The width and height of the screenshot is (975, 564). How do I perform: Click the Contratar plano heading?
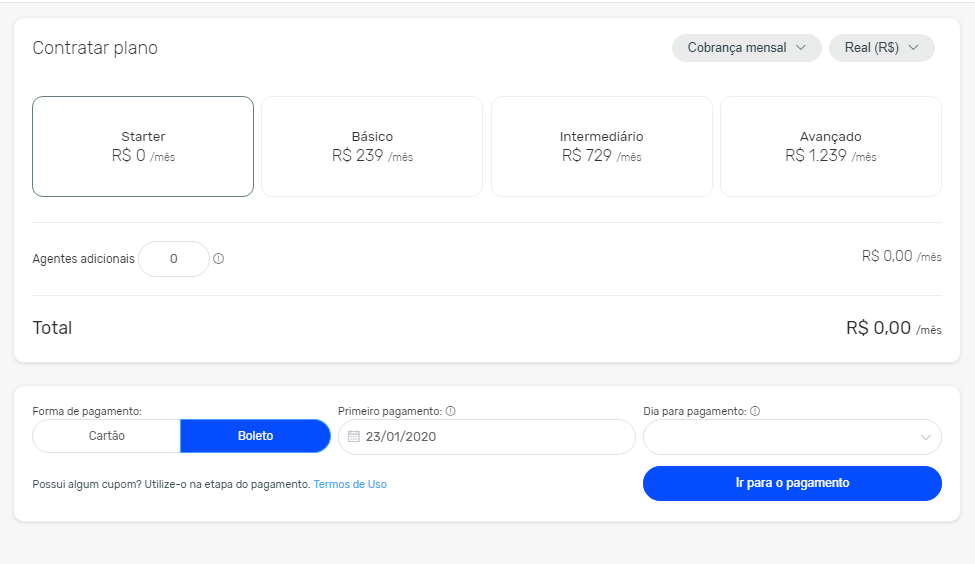(x=95, y=48)
